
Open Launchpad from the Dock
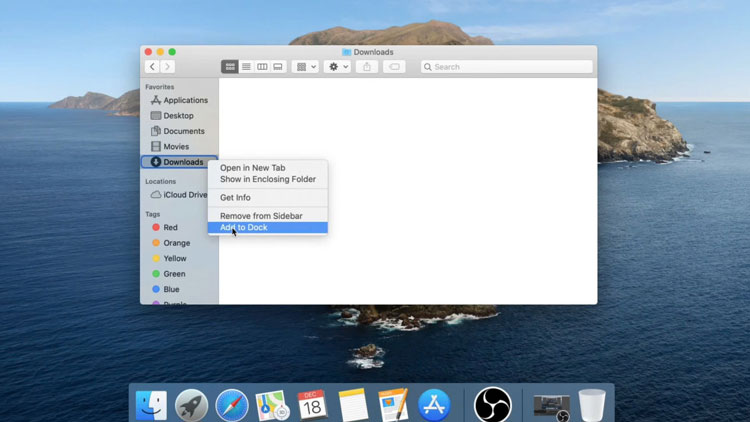191,405
